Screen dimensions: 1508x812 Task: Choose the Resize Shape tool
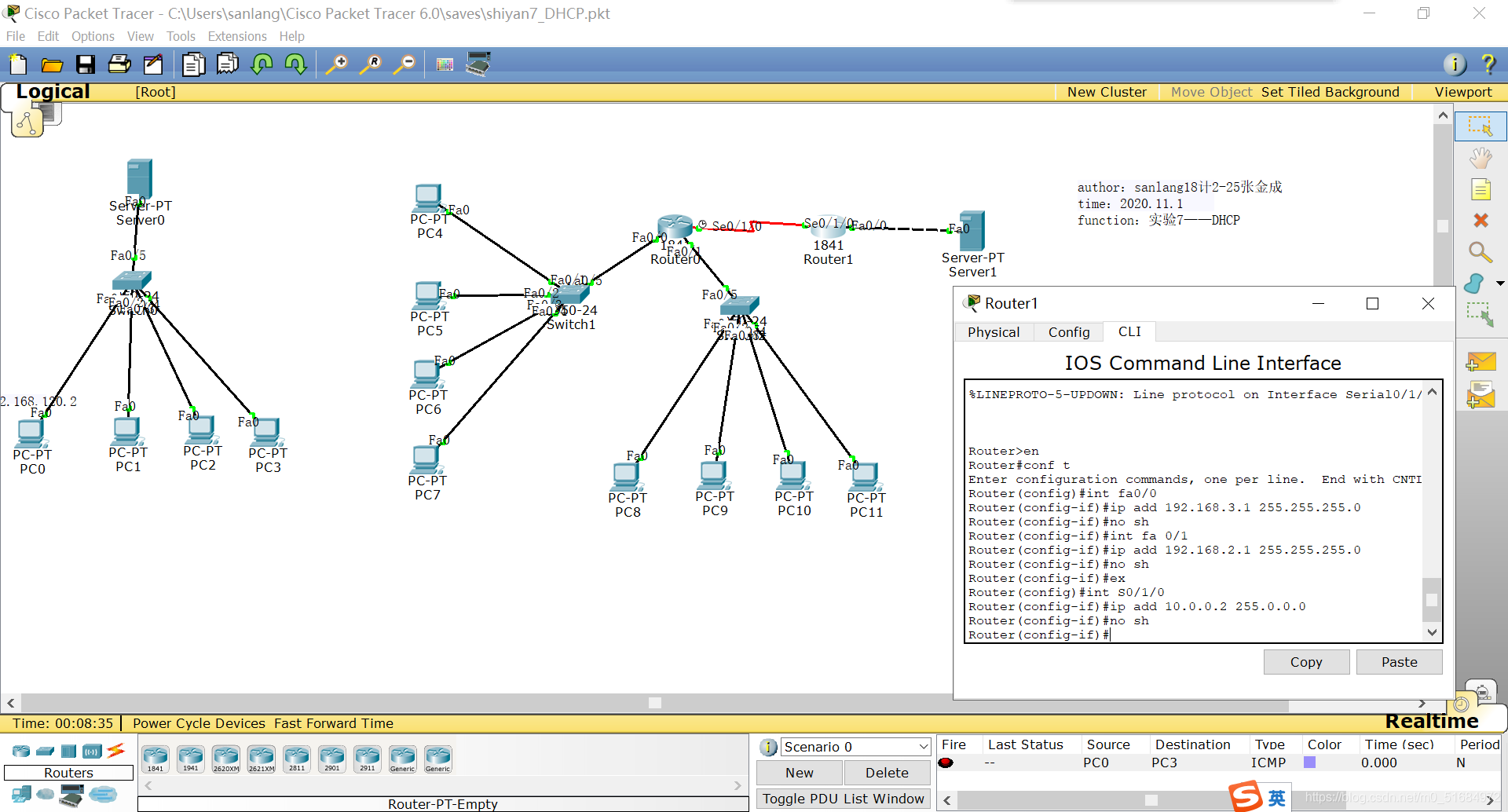pyautogui.click(x=1481, y=315)
